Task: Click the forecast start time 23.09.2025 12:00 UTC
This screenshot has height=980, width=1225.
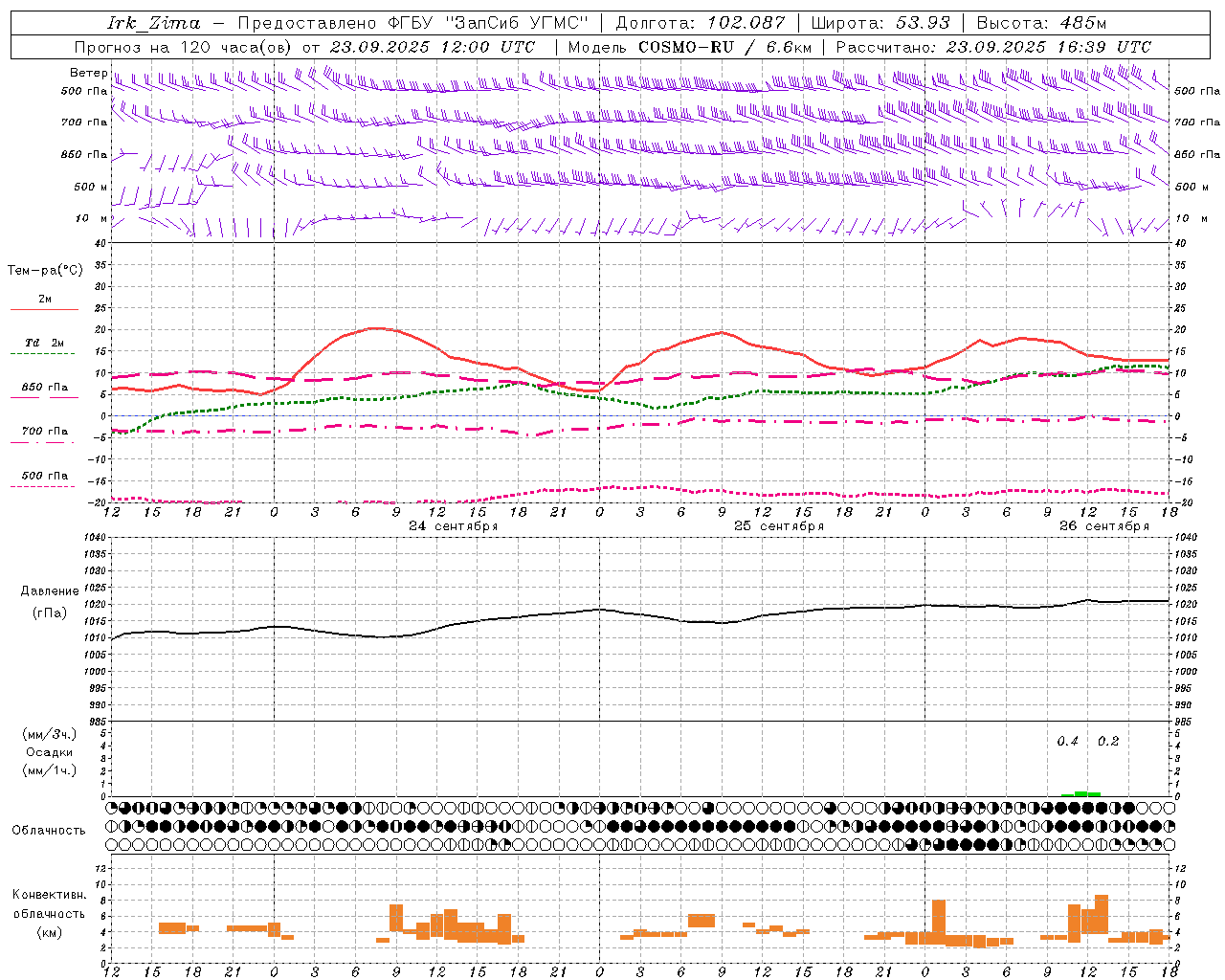Action: [x=433, y=47]
